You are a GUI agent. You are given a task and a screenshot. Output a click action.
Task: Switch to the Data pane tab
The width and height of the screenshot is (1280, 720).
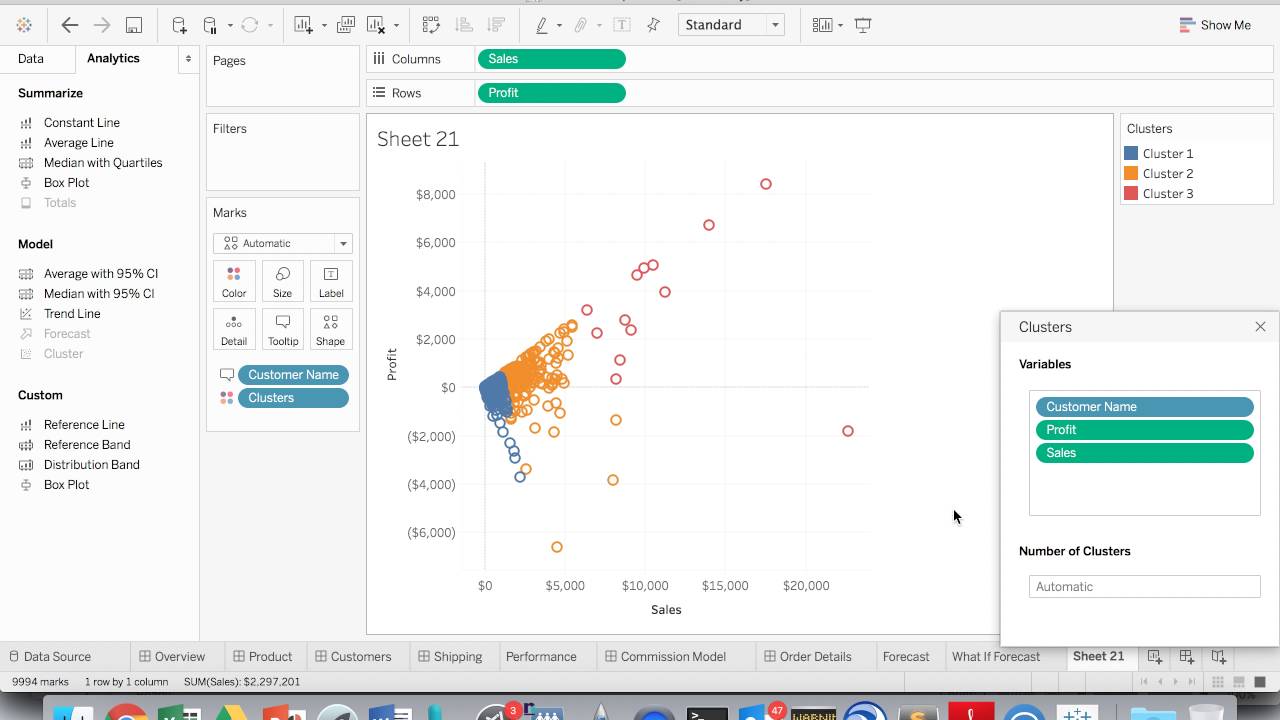31,58
